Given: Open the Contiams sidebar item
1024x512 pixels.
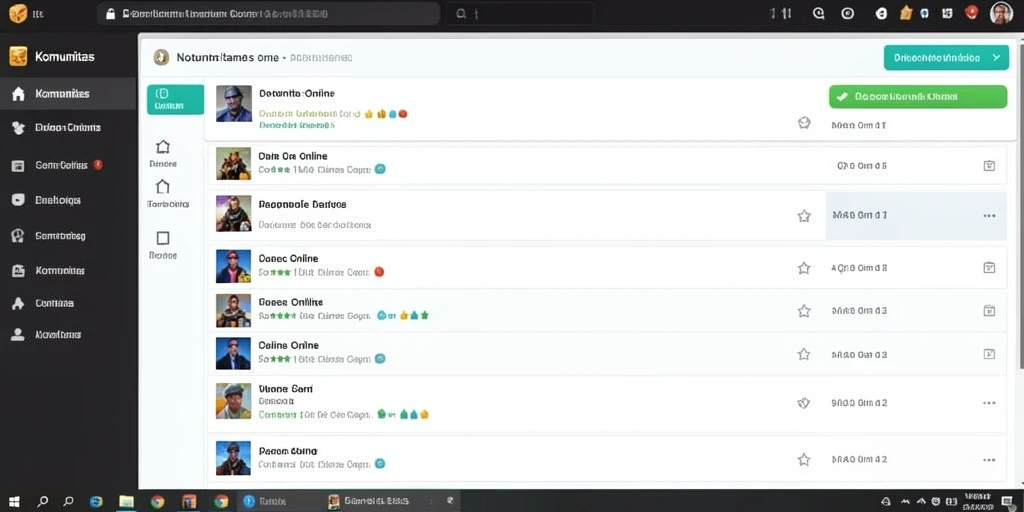Looking at the screenshot, I should [x=68, y=303].
